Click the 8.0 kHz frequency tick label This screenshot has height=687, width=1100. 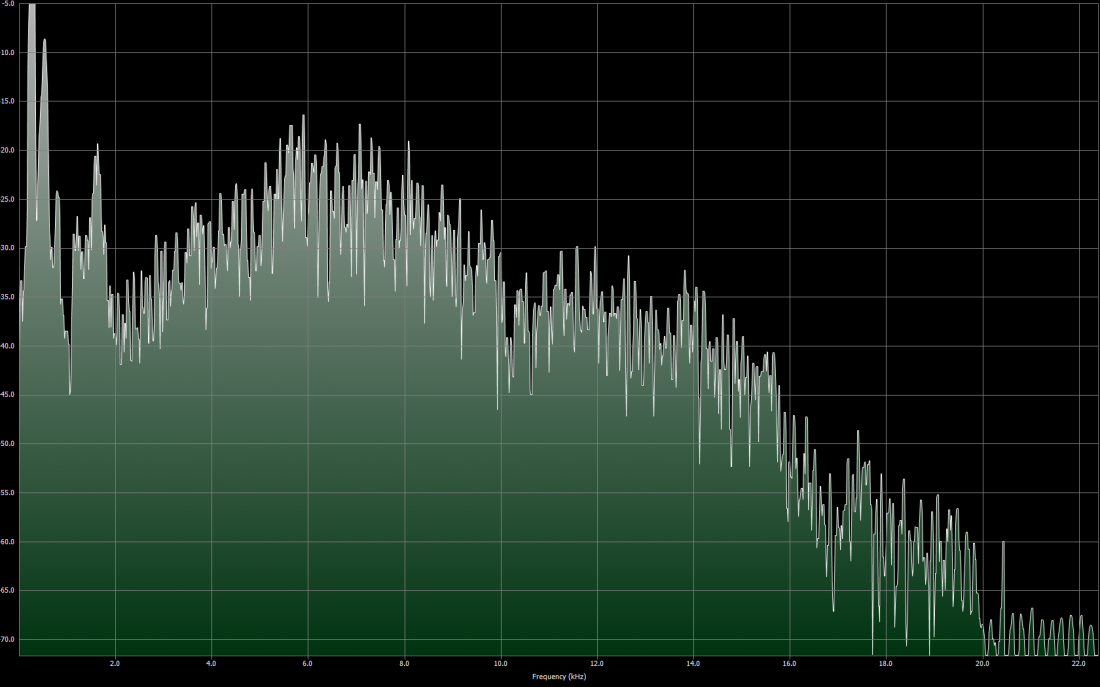(404, 663)
